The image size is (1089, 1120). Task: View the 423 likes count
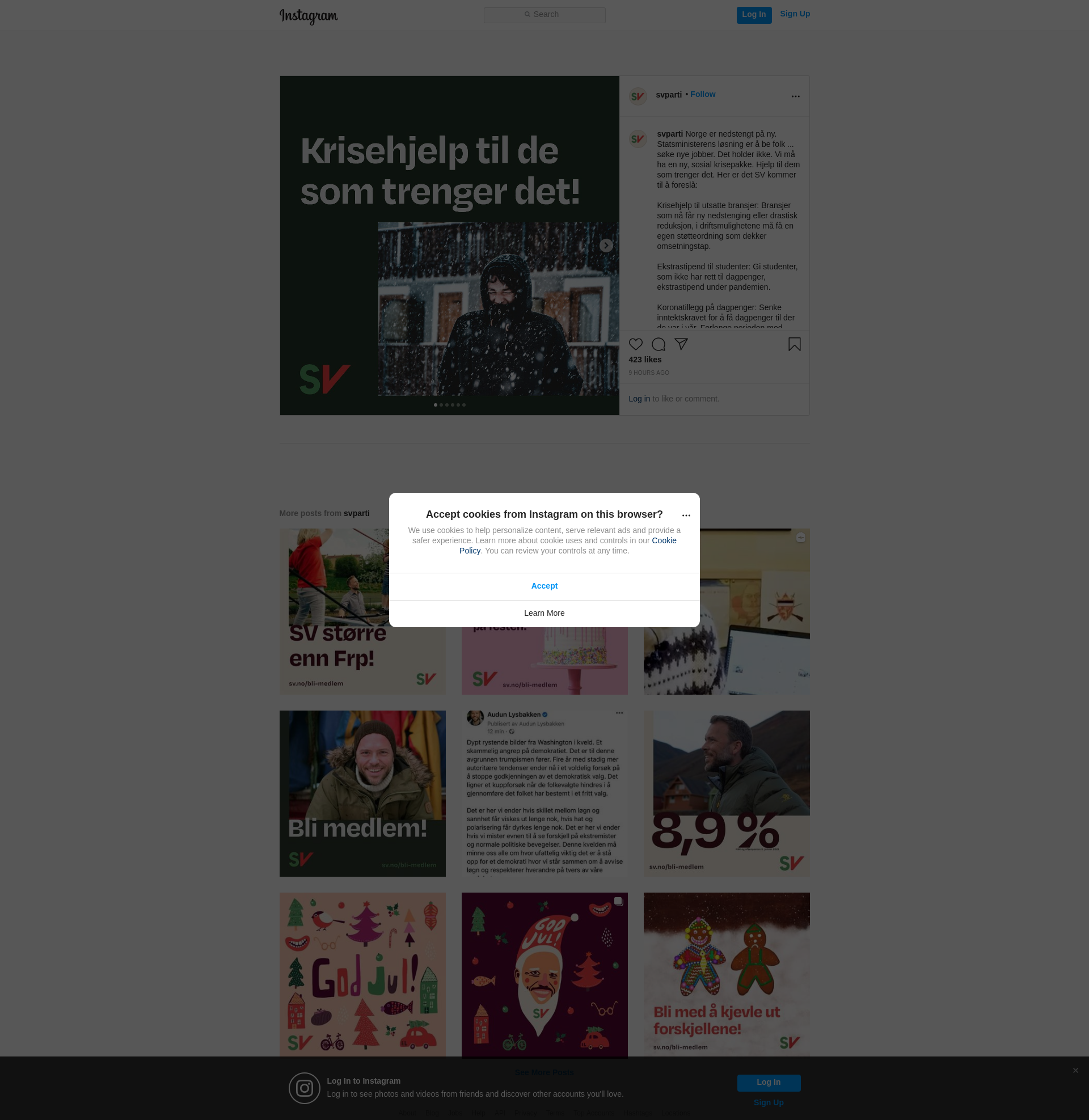[644, 360]
